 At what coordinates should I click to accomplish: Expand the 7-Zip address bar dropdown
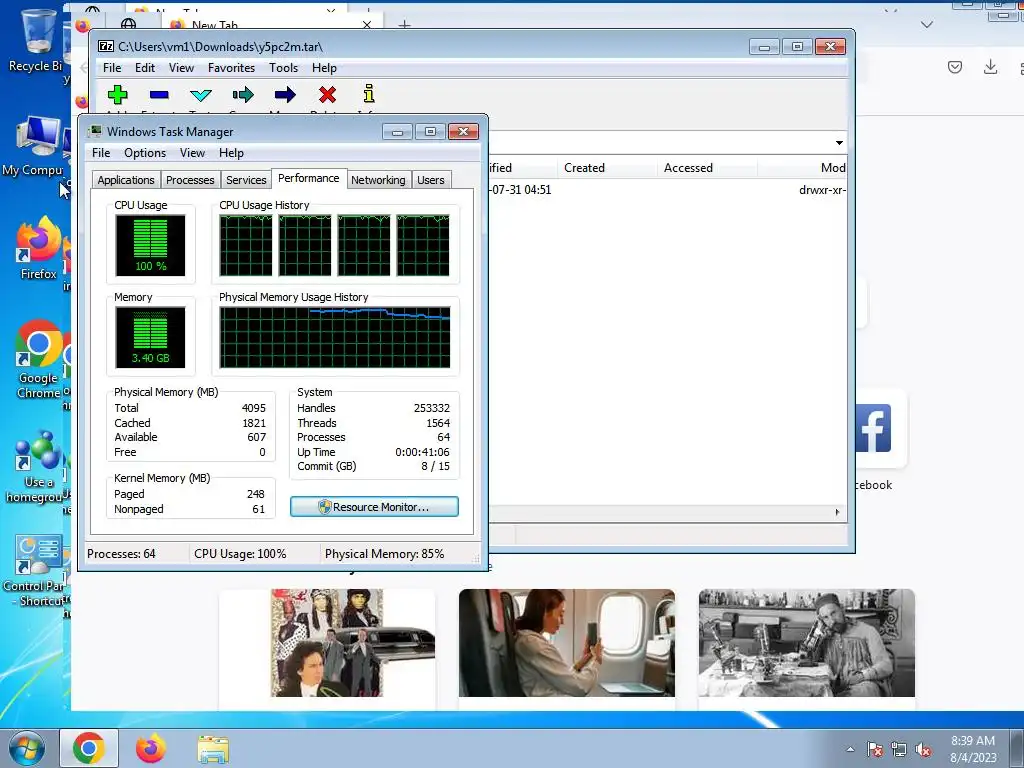tap(839, 142)
